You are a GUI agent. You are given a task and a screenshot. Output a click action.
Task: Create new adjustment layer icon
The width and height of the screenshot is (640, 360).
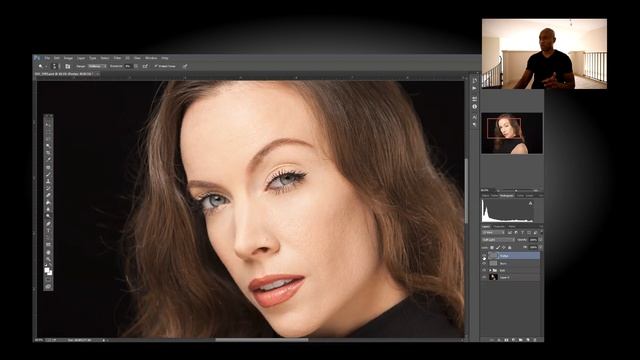(x=513, y=340)
